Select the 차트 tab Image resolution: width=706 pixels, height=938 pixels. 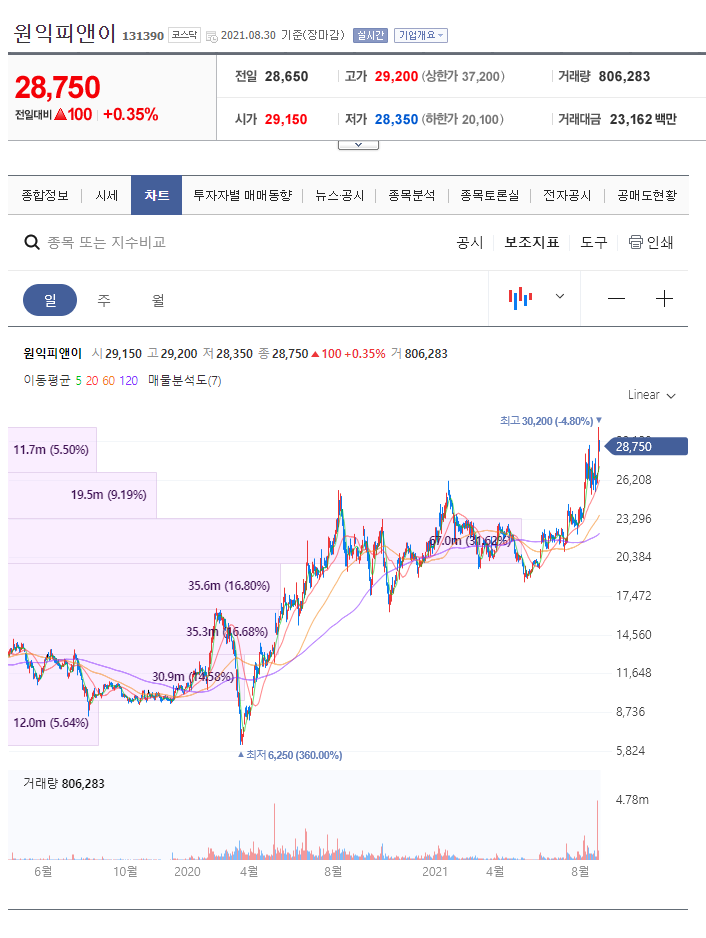pos(156,195)
